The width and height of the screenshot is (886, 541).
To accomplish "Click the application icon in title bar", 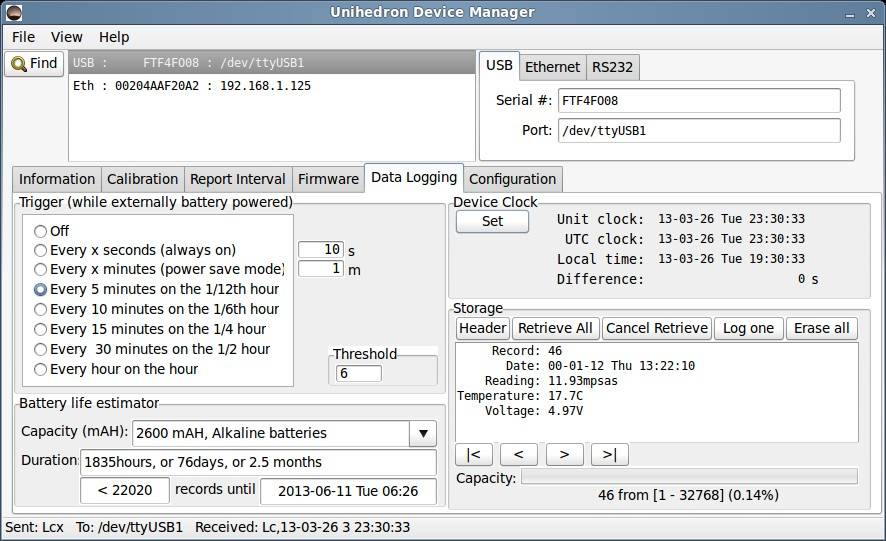I will pos(14,13).
